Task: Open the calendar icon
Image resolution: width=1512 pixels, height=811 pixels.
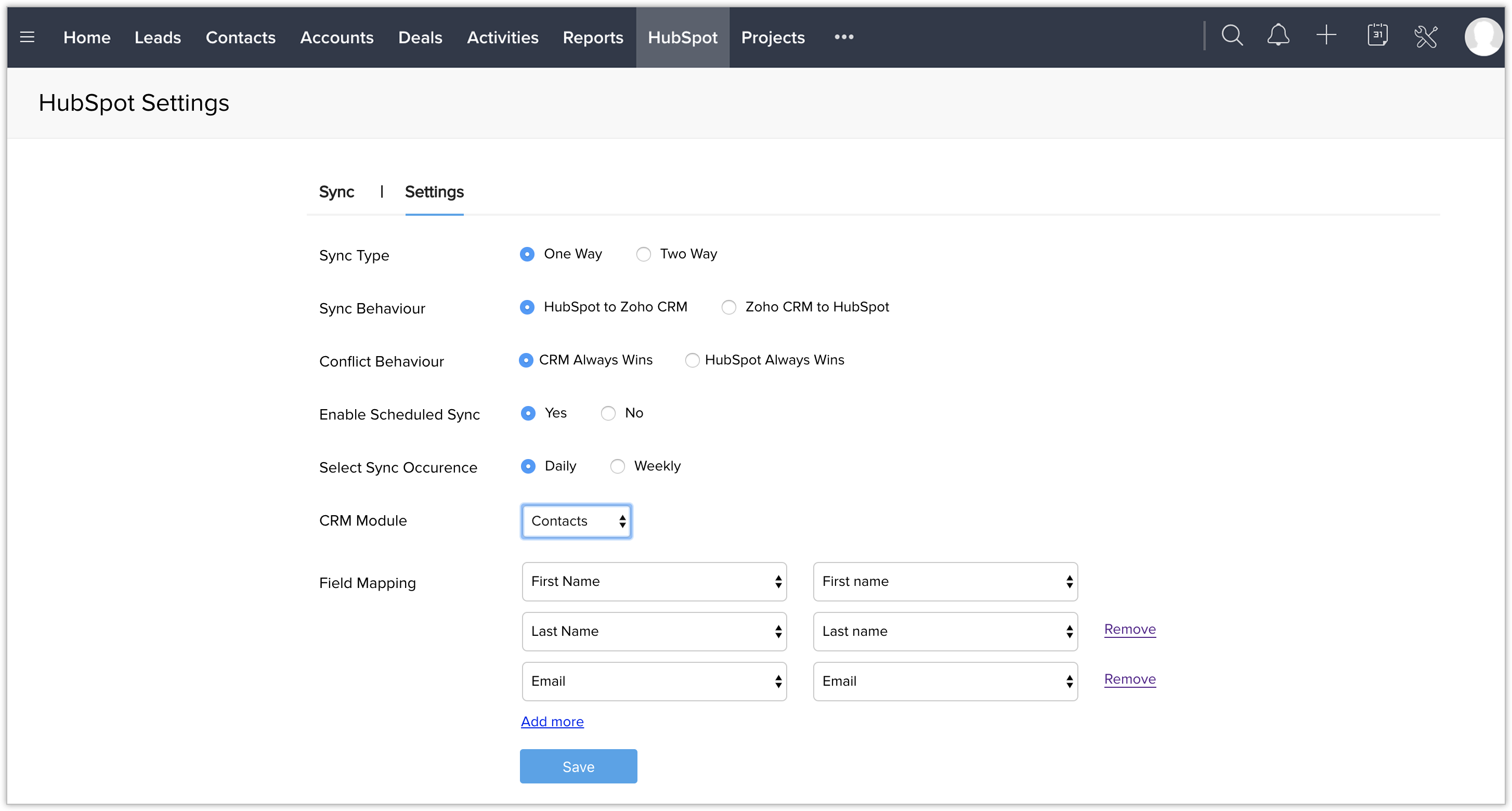Action: [x=1377, y=36]
